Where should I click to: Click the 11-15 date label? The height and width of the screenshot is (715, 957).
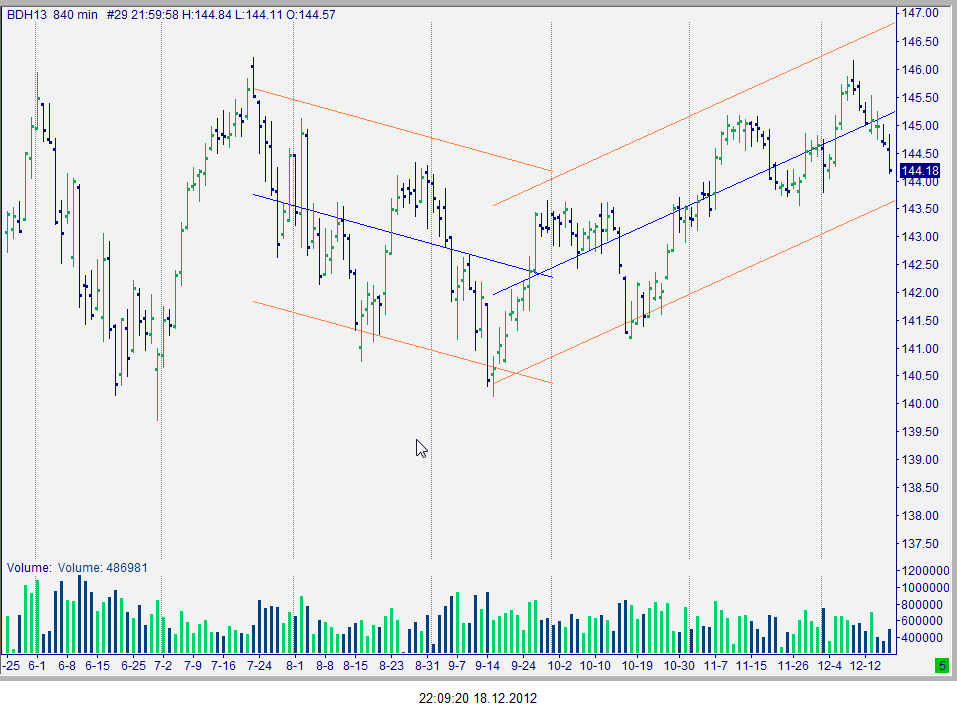(x=751, y=666)
